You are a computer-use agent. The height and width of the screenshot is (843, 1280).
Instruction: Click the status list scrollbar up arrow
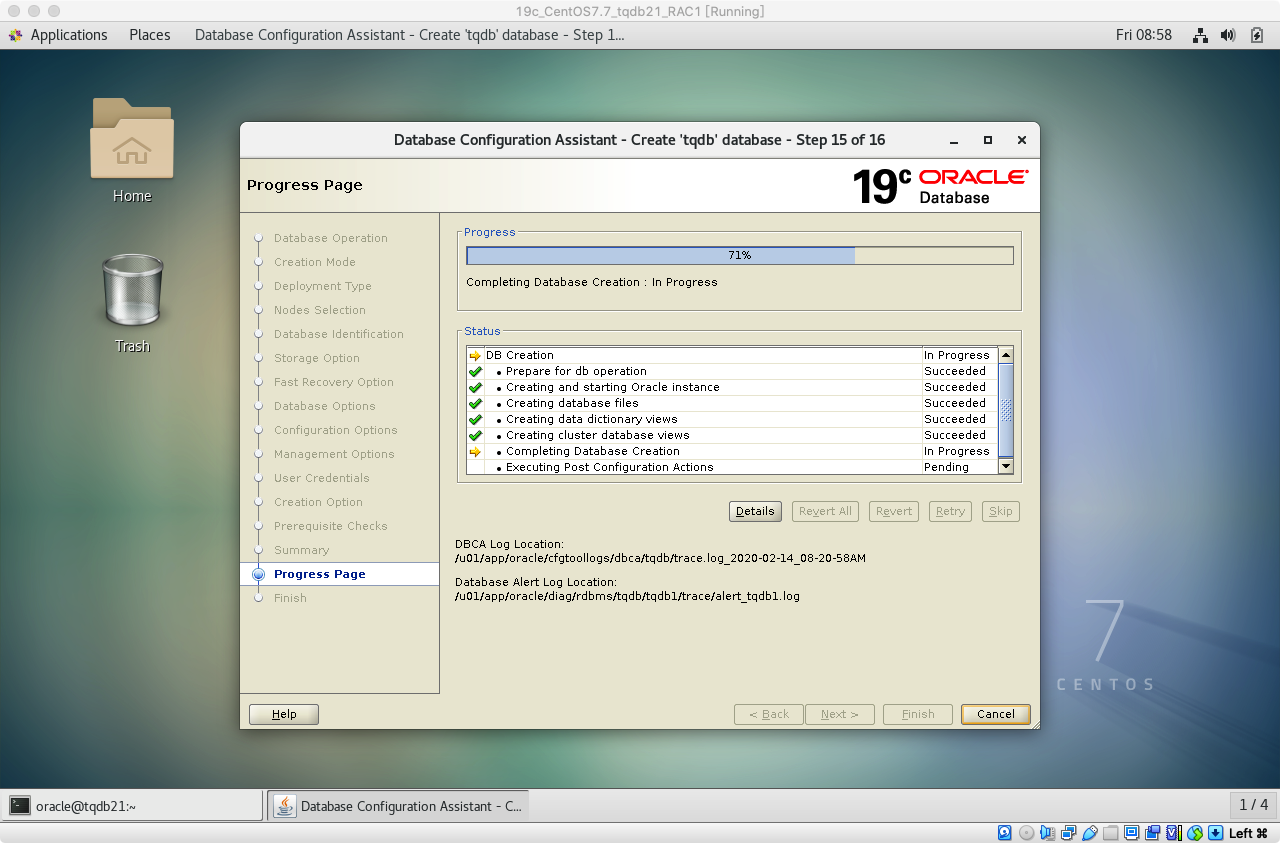coord(1006,355)
